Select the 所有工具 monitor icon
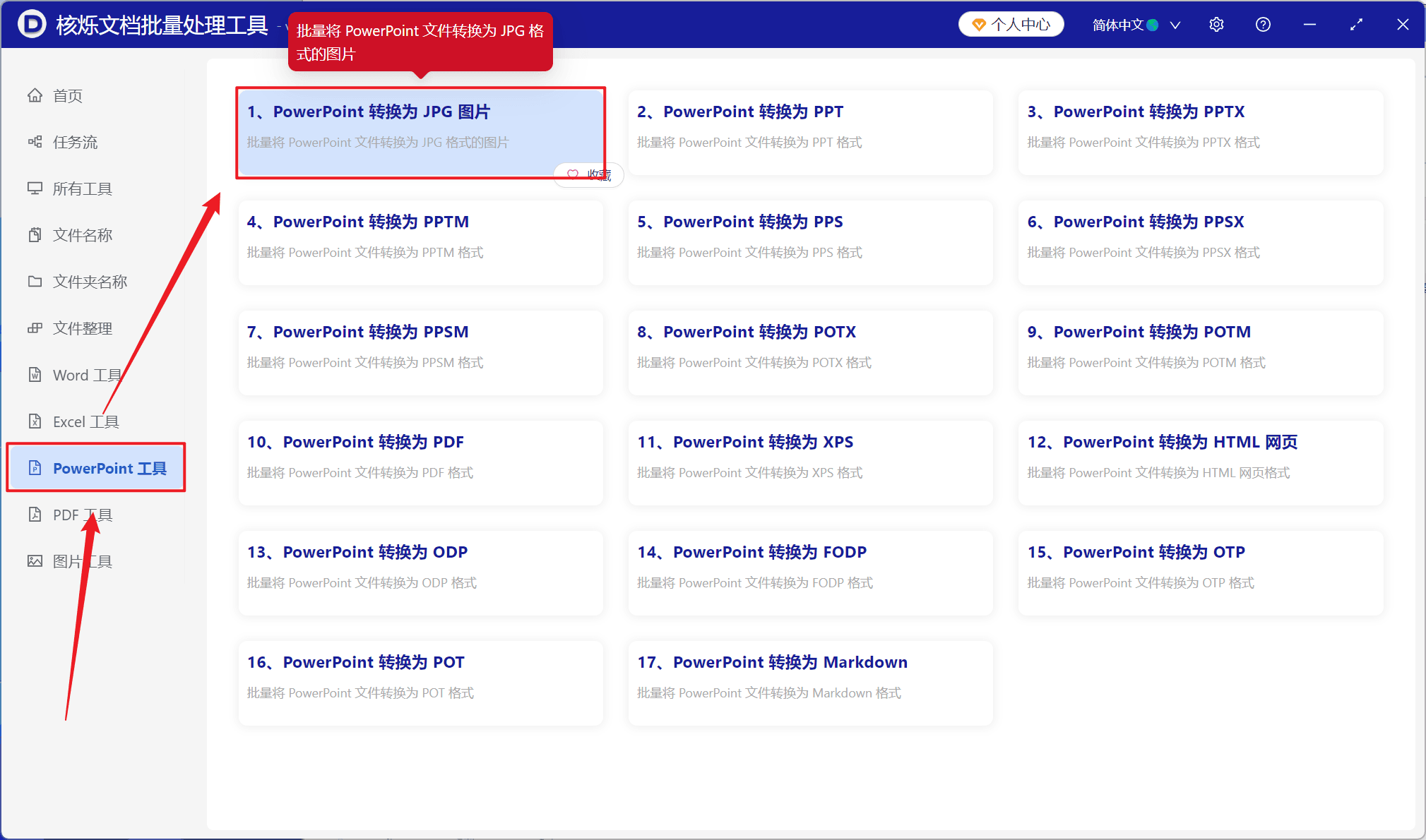The width and height of the screenshot is (1426, 840). (x=35, y=188)
